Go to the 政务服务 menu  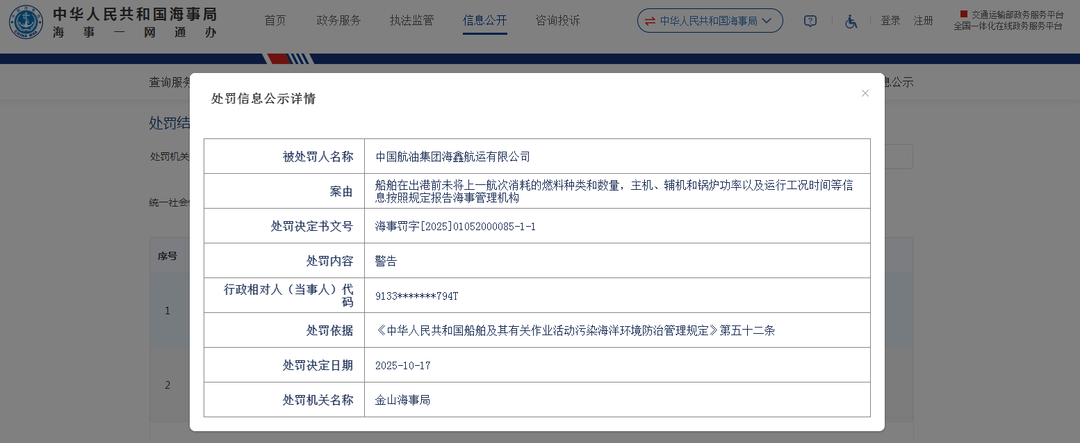pos(338,20)
